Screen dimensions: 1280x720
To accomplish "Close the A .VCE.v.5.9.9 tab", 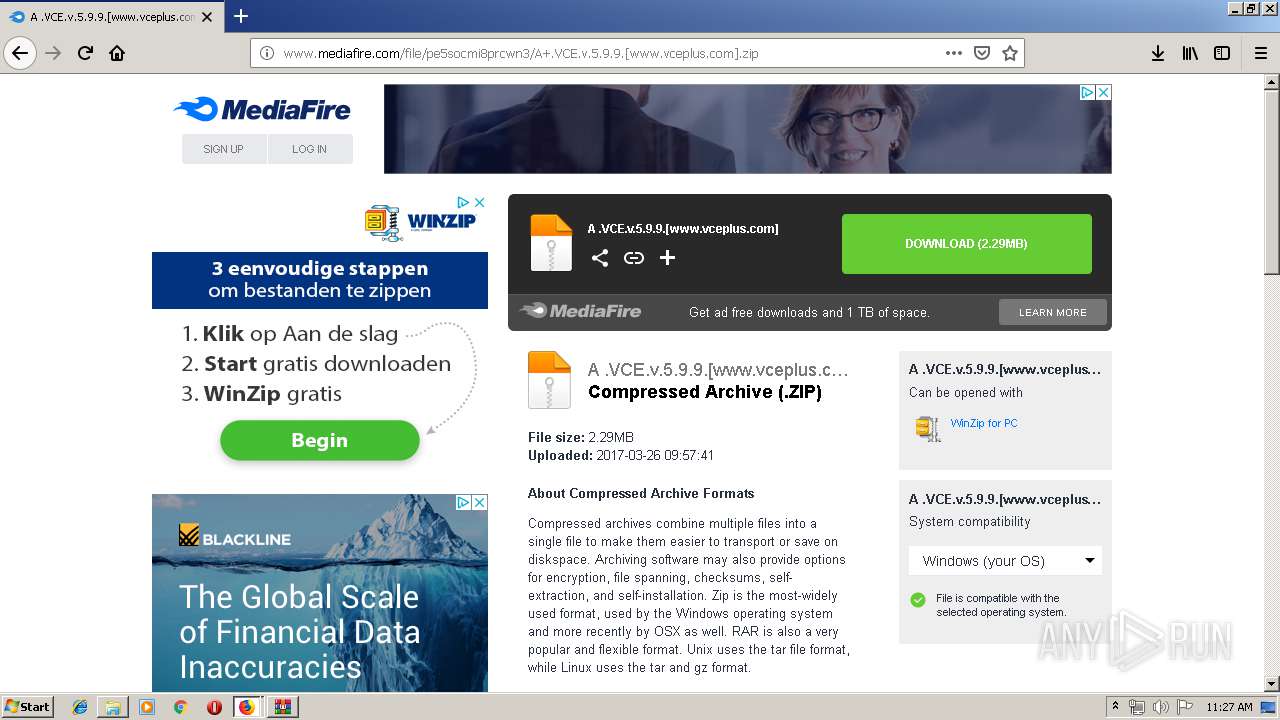I will tap(207, 17).
